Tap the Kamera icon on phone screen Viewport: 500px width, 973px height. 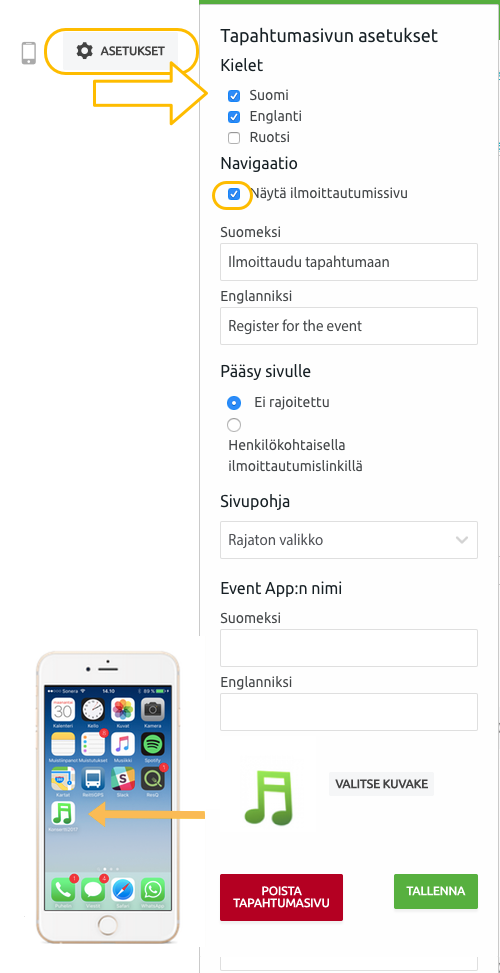click(152, 709)
